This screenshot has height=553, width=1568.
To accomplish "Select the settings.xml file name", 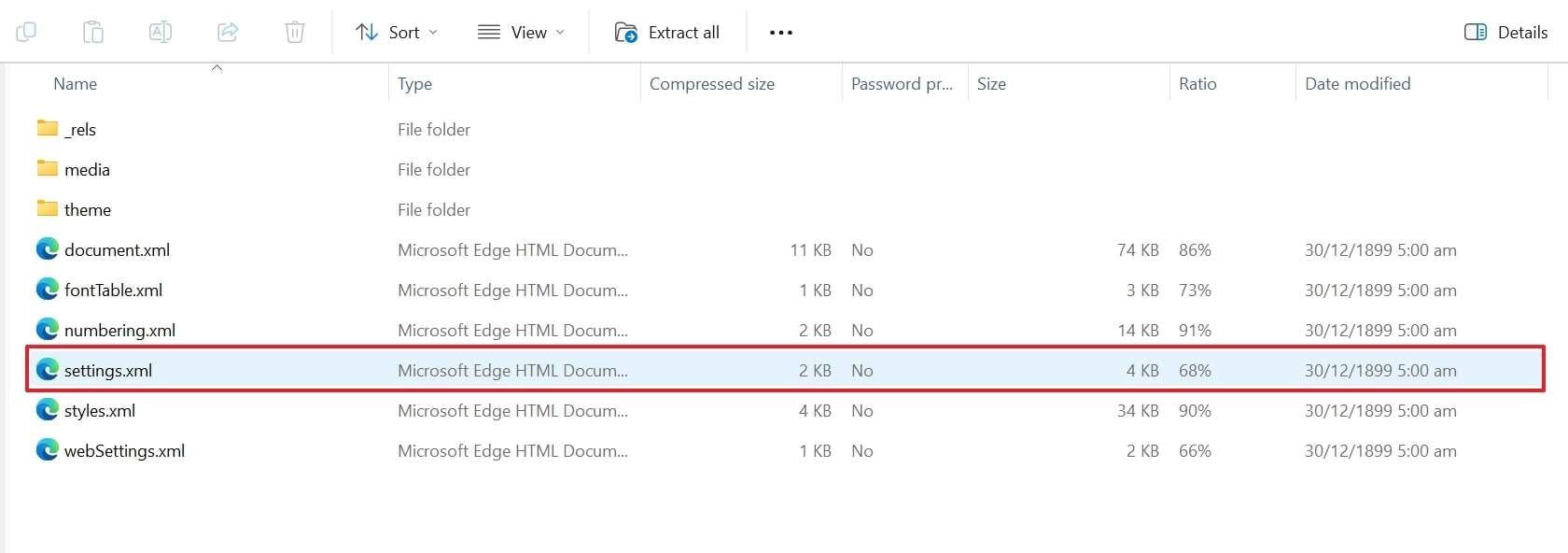I will (108, 371).
